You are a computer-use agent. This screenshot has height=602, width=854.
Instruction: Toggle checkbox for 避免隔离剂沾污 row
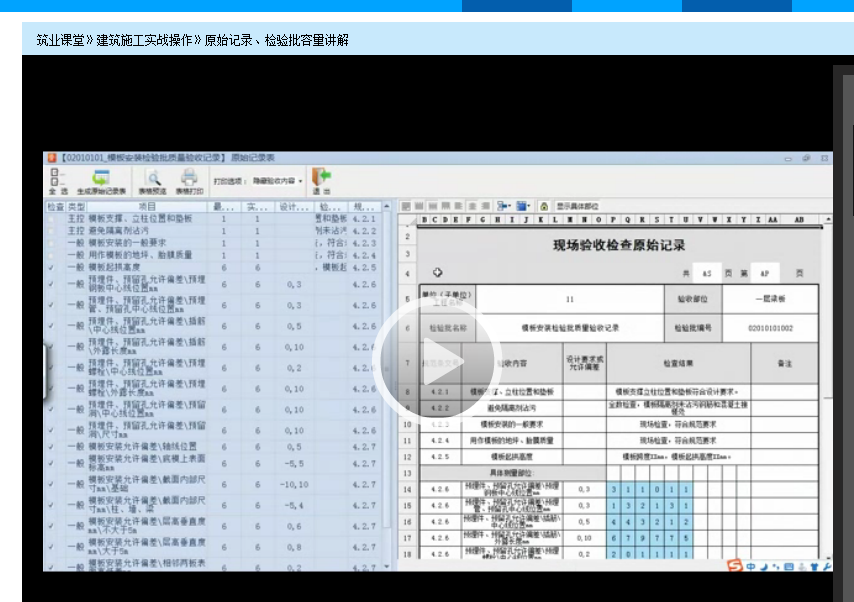click(51, 230)
